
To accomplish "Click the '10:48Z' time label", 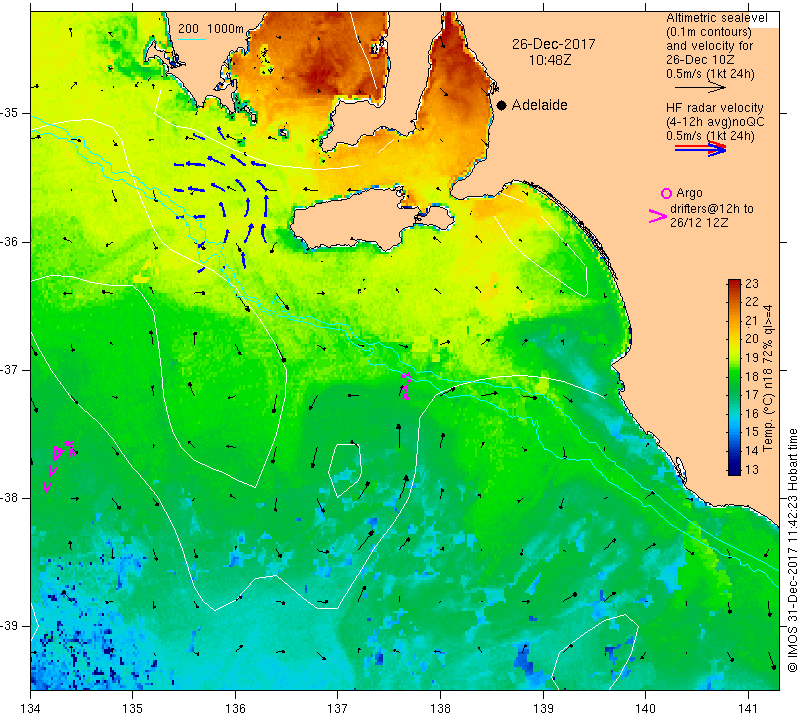I will (x=550, y=60).
